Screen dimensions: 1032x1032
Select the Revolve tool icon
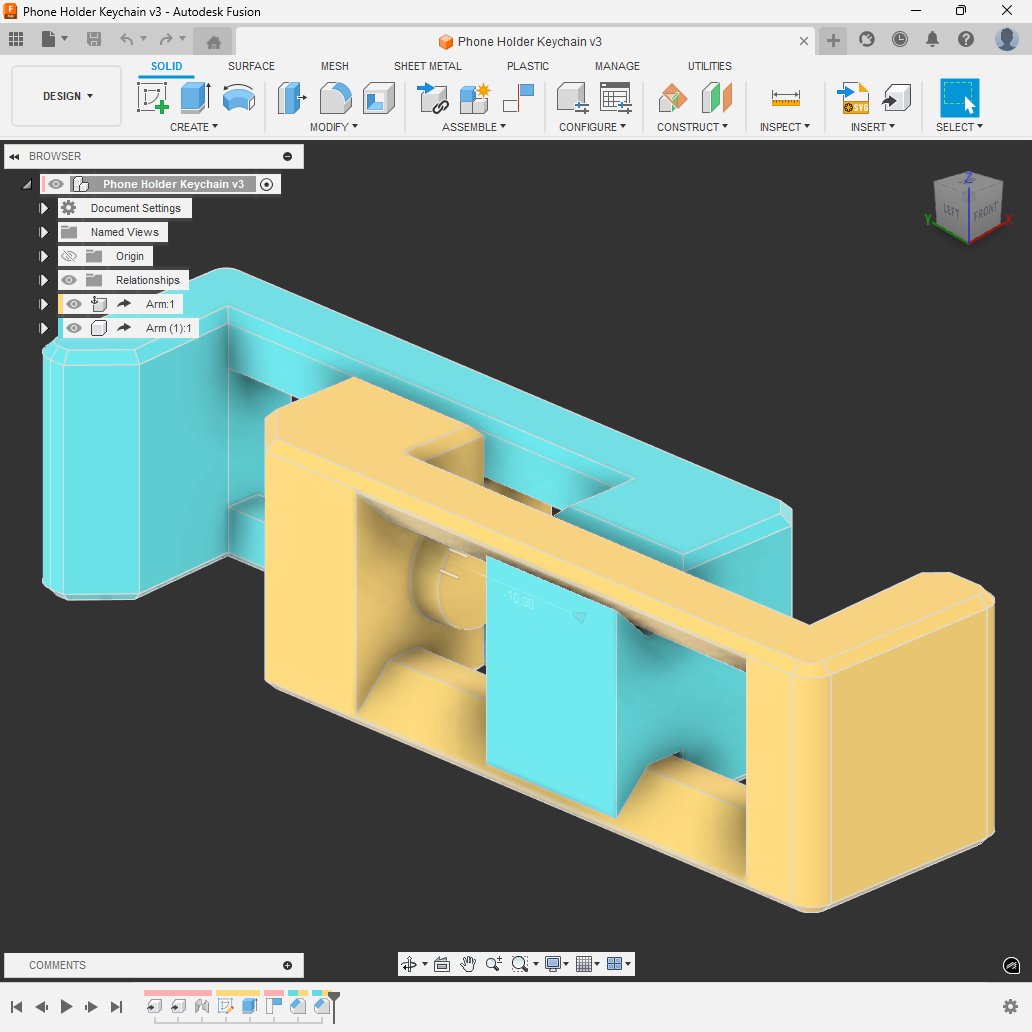point(238,98)
